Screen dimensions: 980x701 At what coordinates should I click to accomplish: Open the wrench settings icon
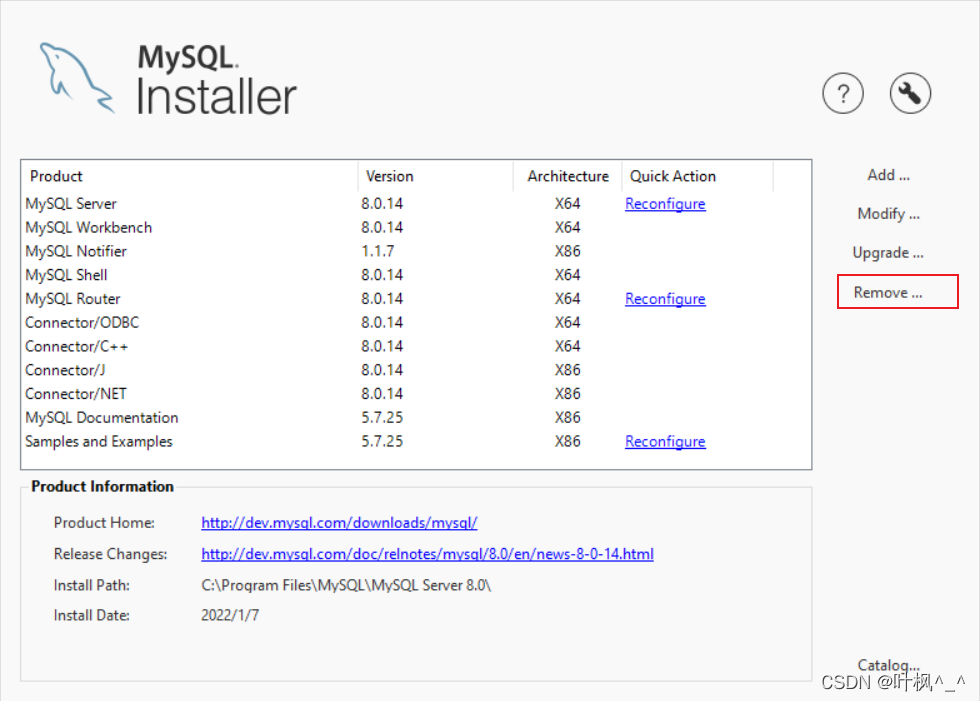[x=910, y=94]
